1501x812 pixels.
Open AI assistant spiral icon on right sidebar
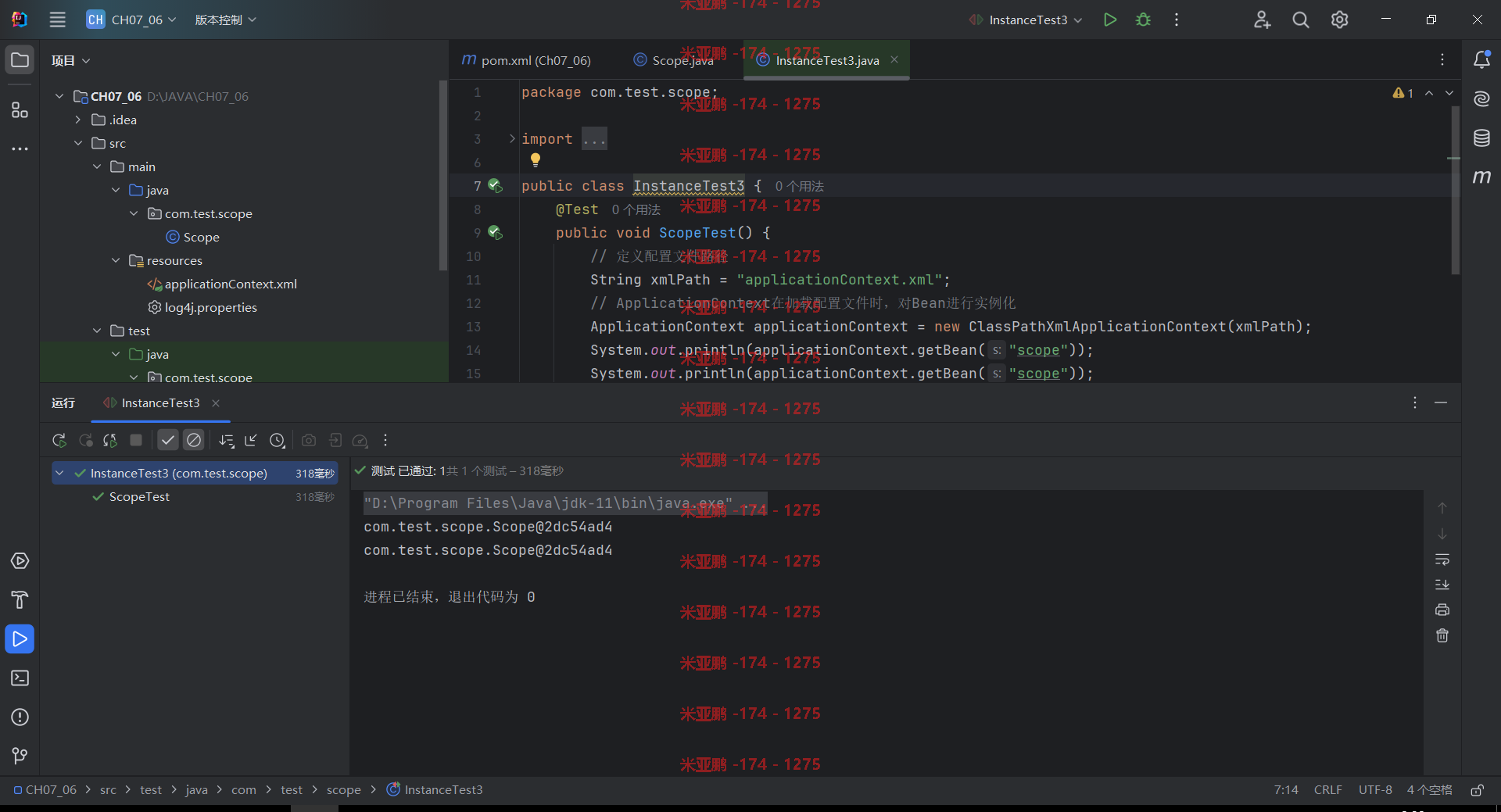coord(1481,98)
